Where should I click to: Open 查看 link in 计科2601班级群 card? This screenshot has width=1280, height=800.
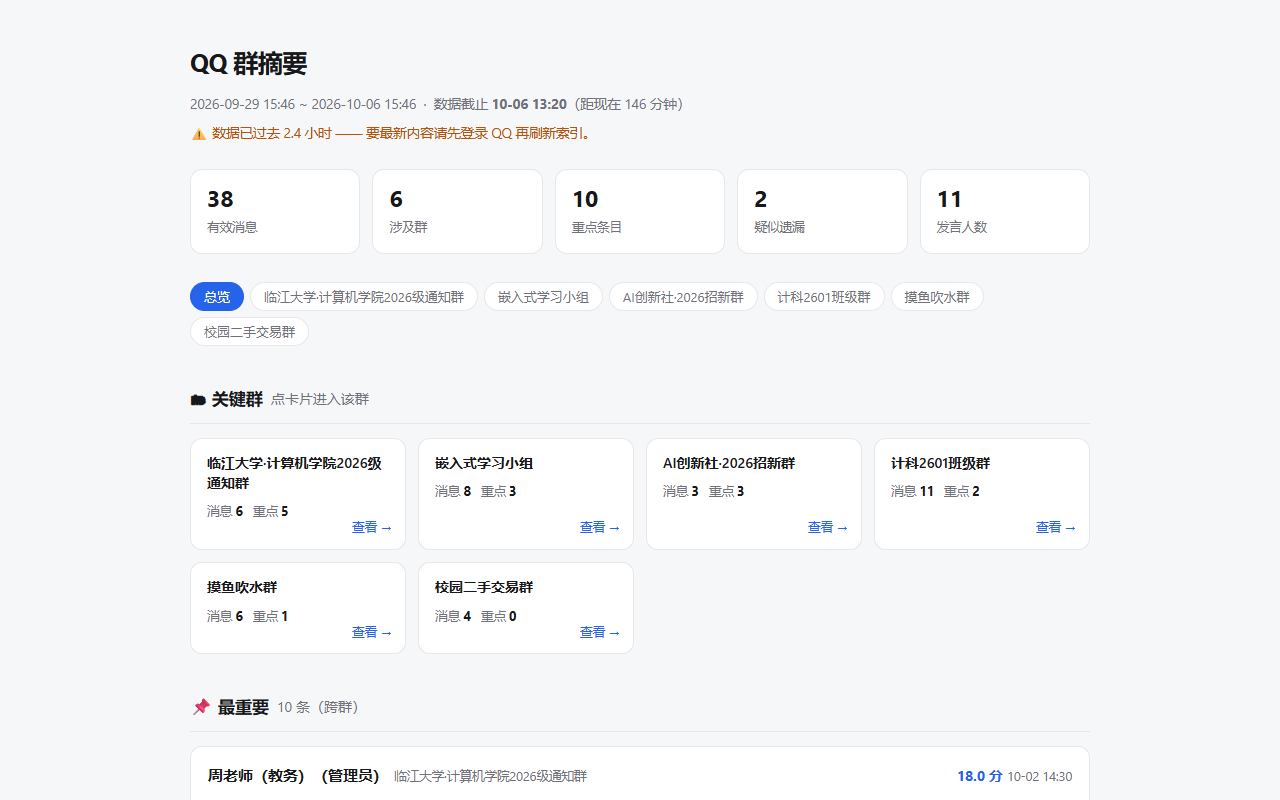click(x=1056, y=527)
